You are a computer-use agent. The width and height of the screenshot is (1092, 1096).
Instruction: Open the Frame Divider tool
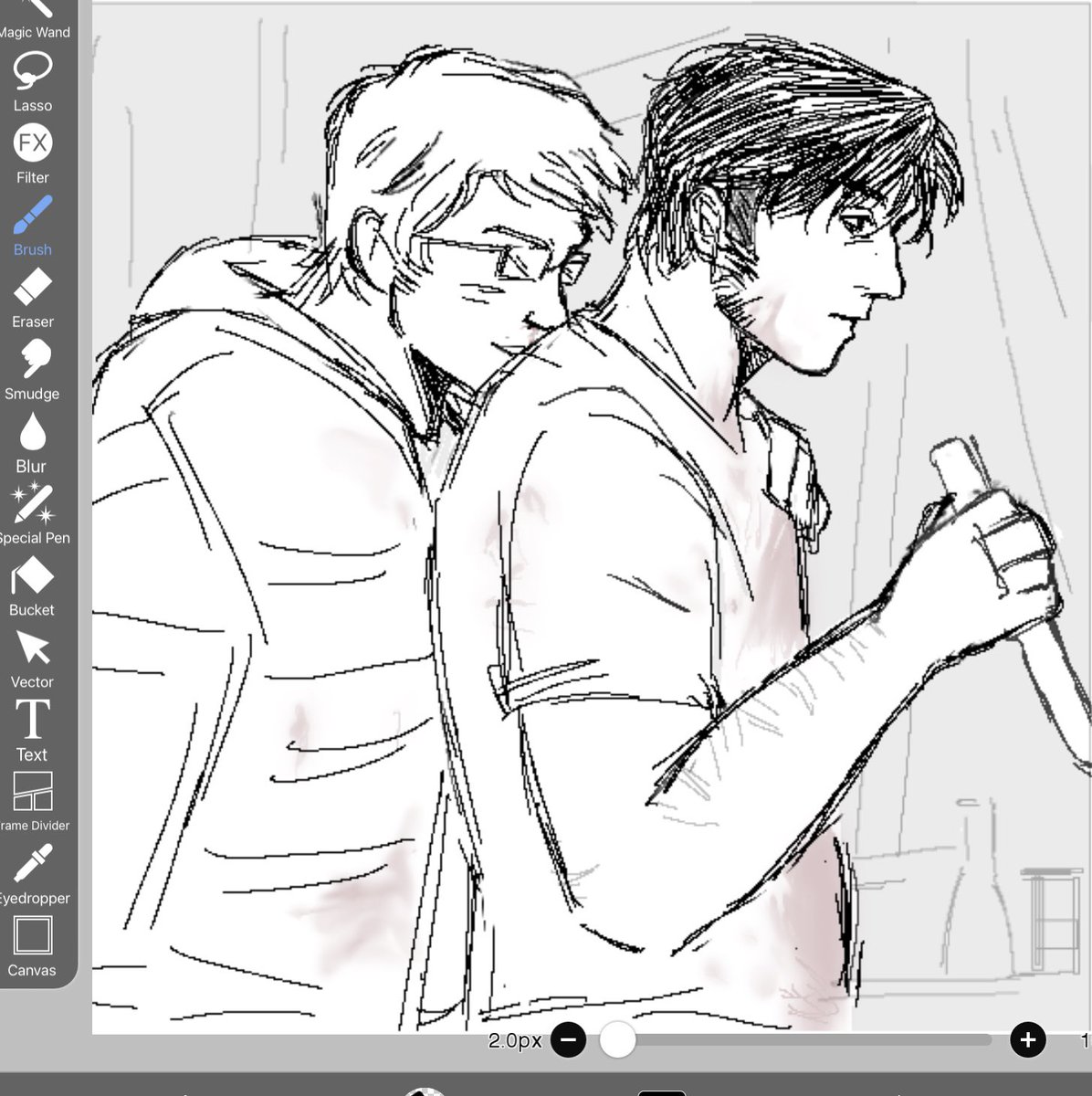click(x=33, y=802)
